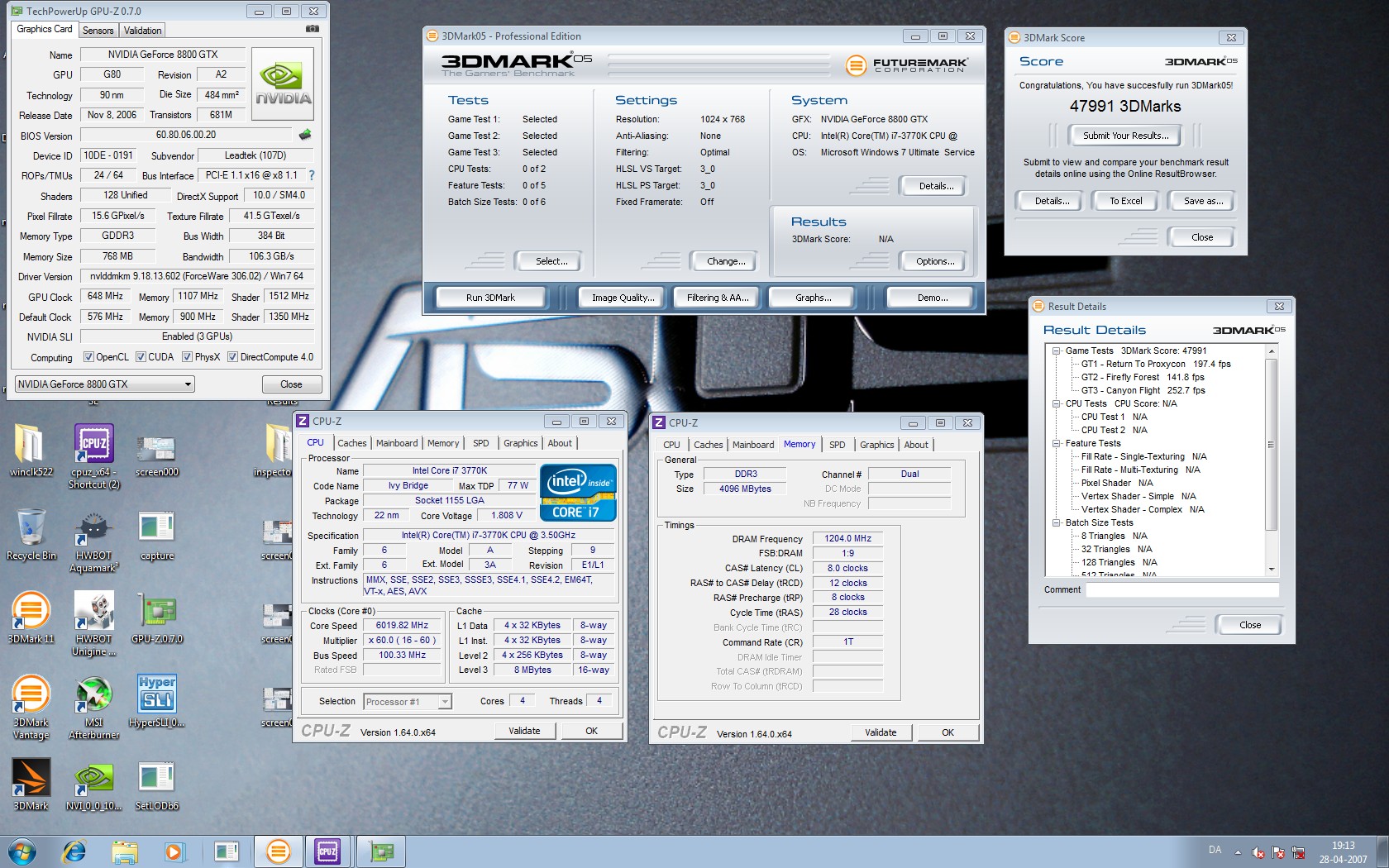Click Save as in 3DMark Score window
Image resolution: width=1389 pixels, height=868 pixels.
(x=1203, y=201)
